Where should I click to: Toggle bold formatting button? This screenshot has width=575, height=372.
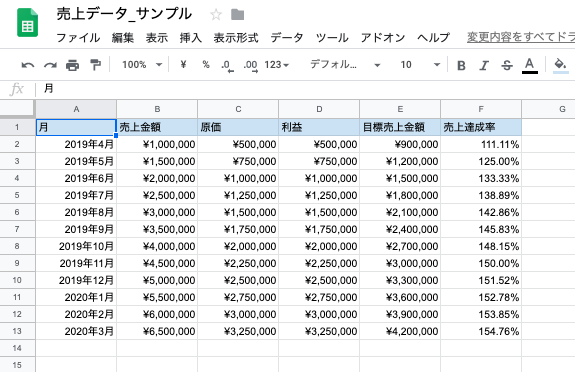point(461,66)
